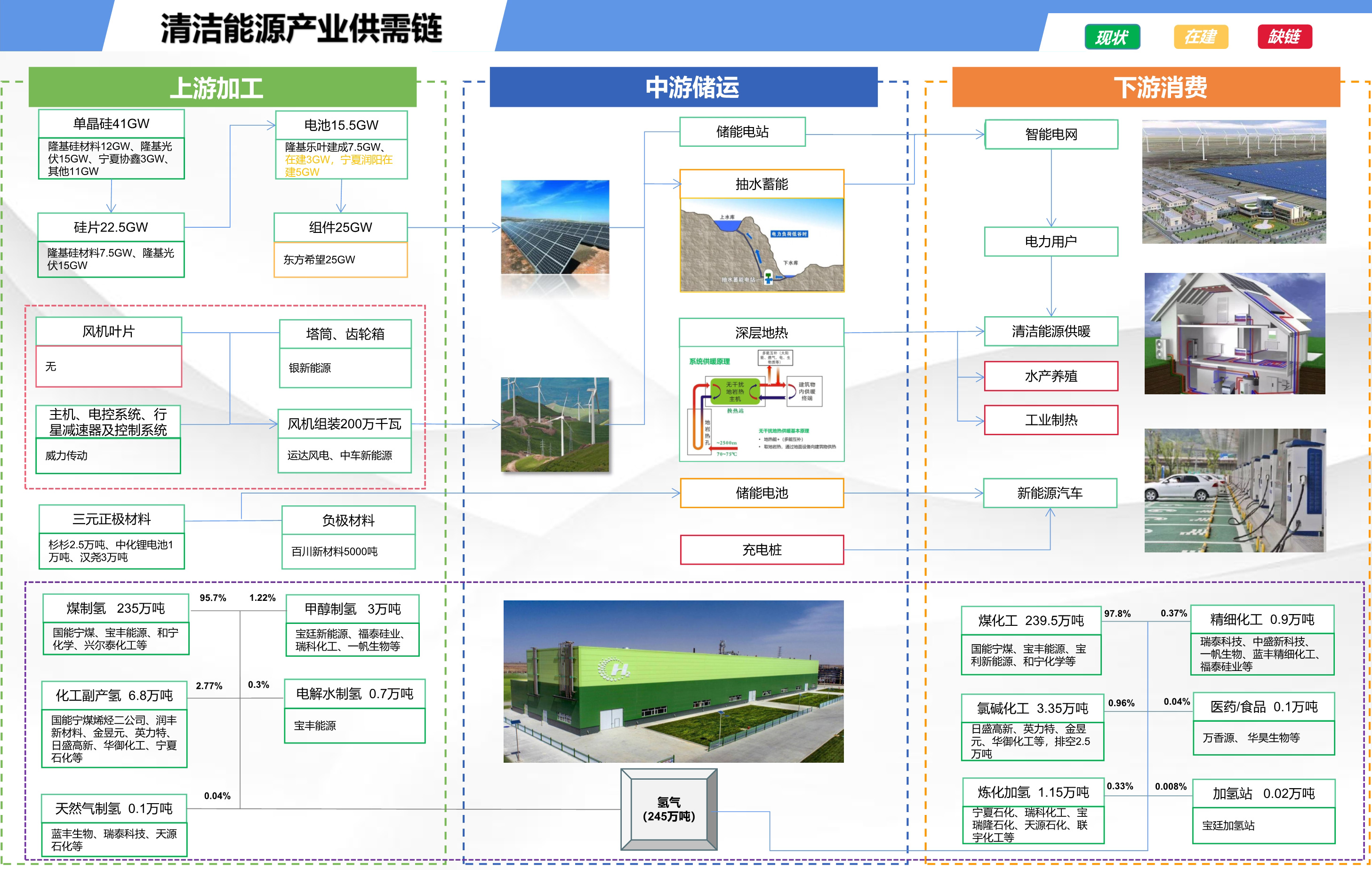1372x870 pixels.
Task: Click the EV charging station photo
Action: [1234, 490]
